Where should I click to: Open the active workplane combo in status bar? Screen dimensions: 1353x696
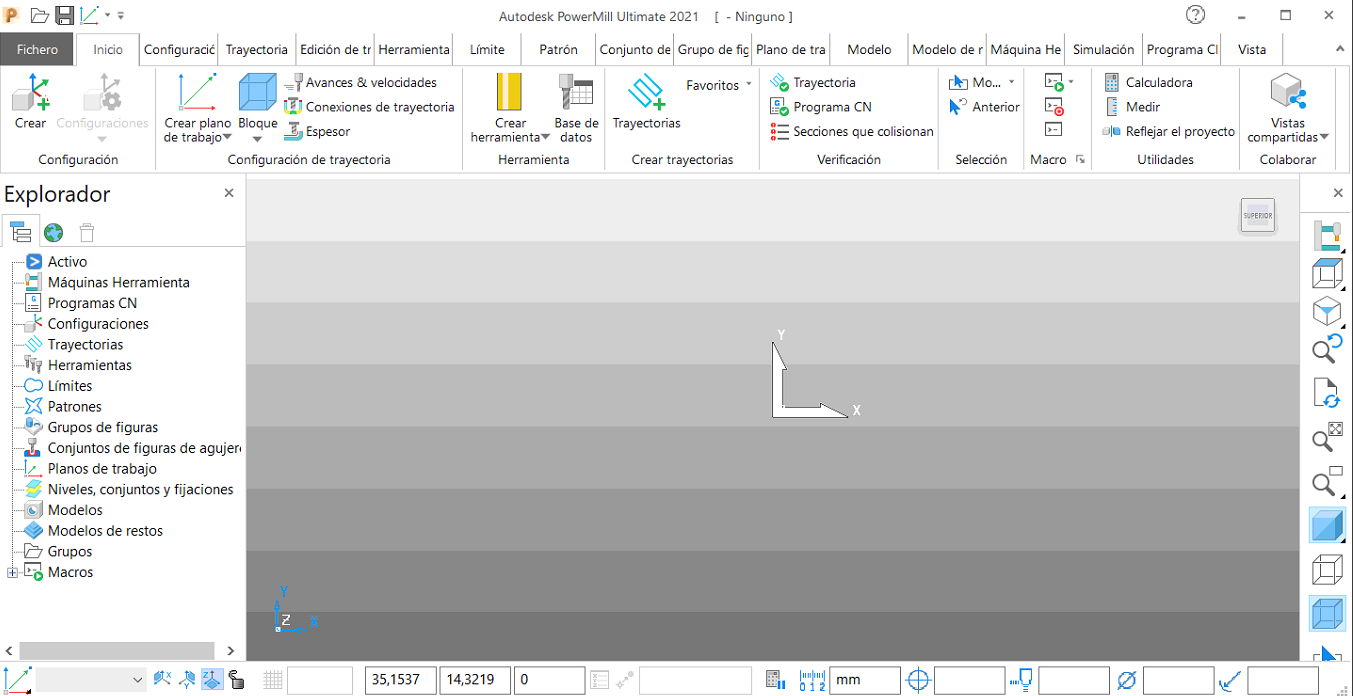[92, 680]
